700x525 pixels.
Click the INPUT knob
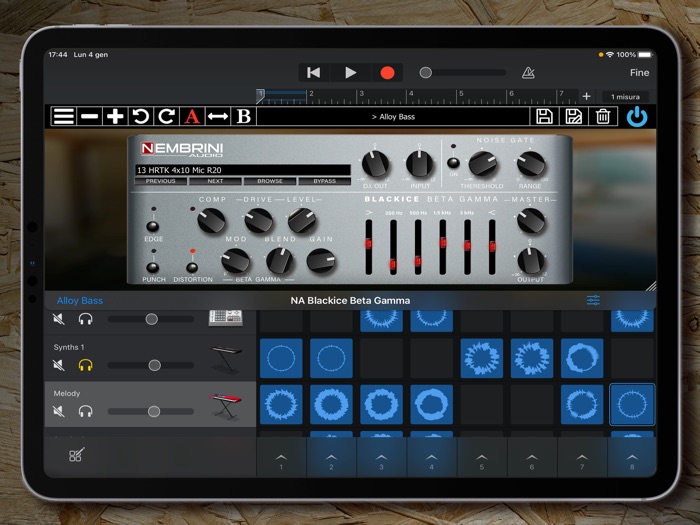pyautogui.click(x=420, y=164)
